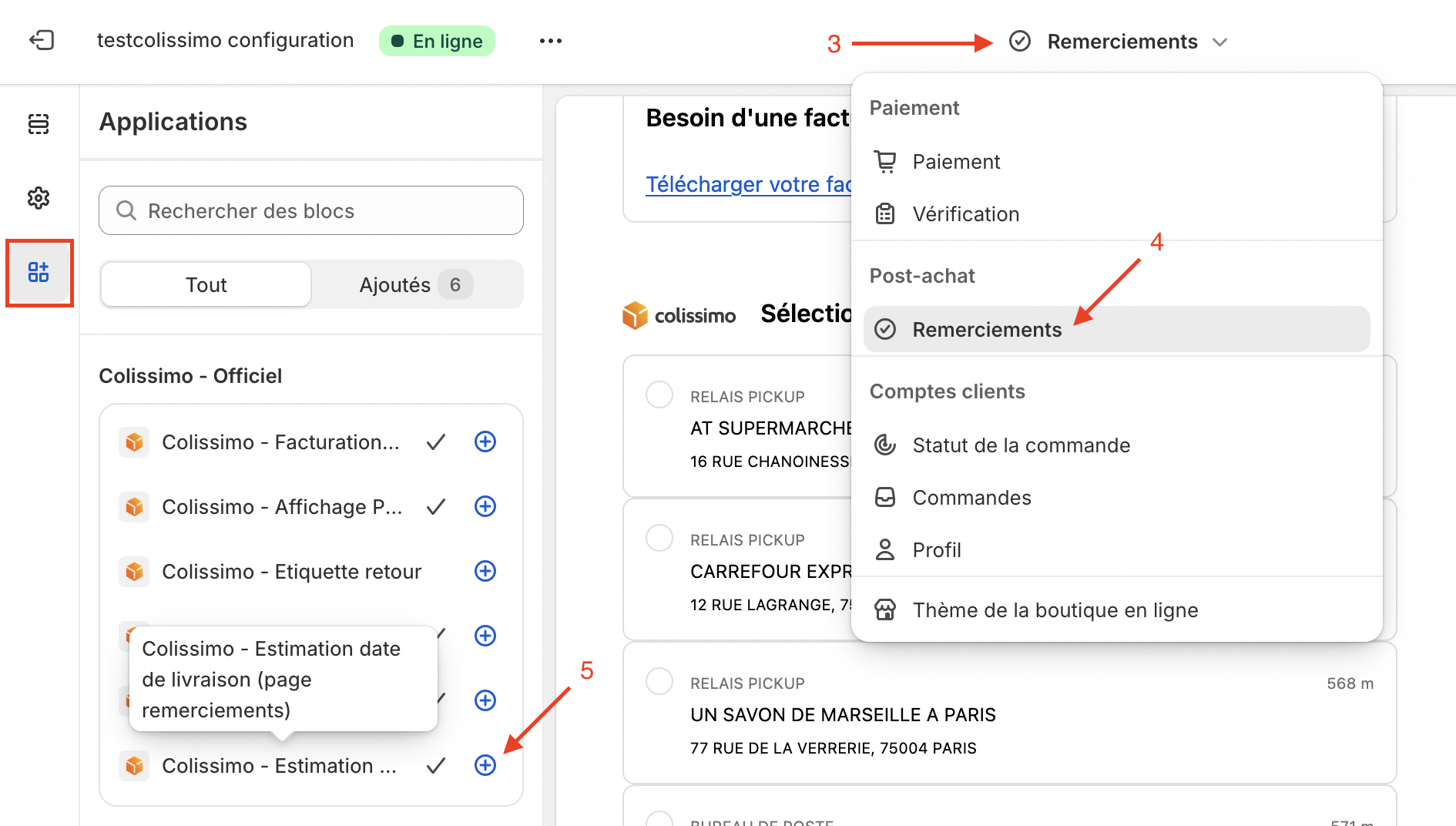Click the Télécharger votre facture link

tap(749, 184)
